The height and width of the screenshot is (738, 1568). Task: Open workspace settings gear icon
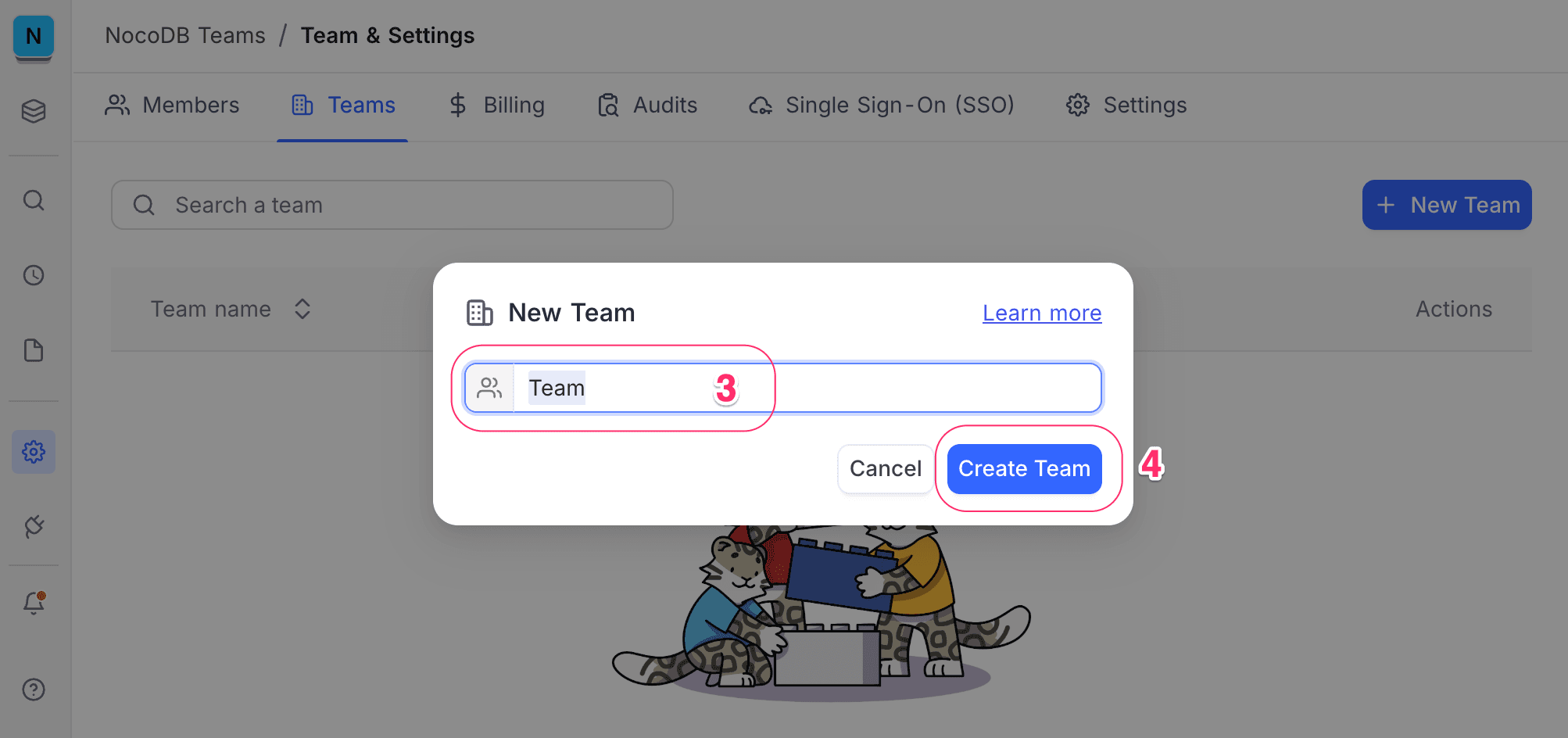pos(34,451)
